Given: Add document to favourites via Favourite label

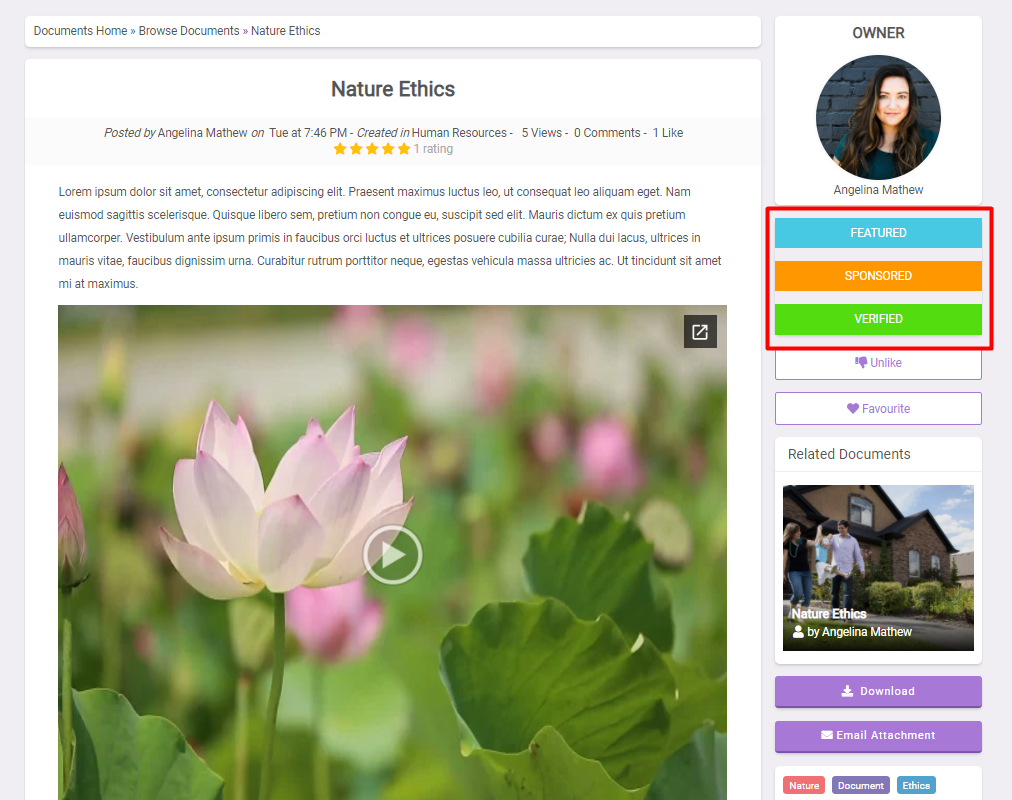Looking at the screenshot, I should click(x=886, y=408).
